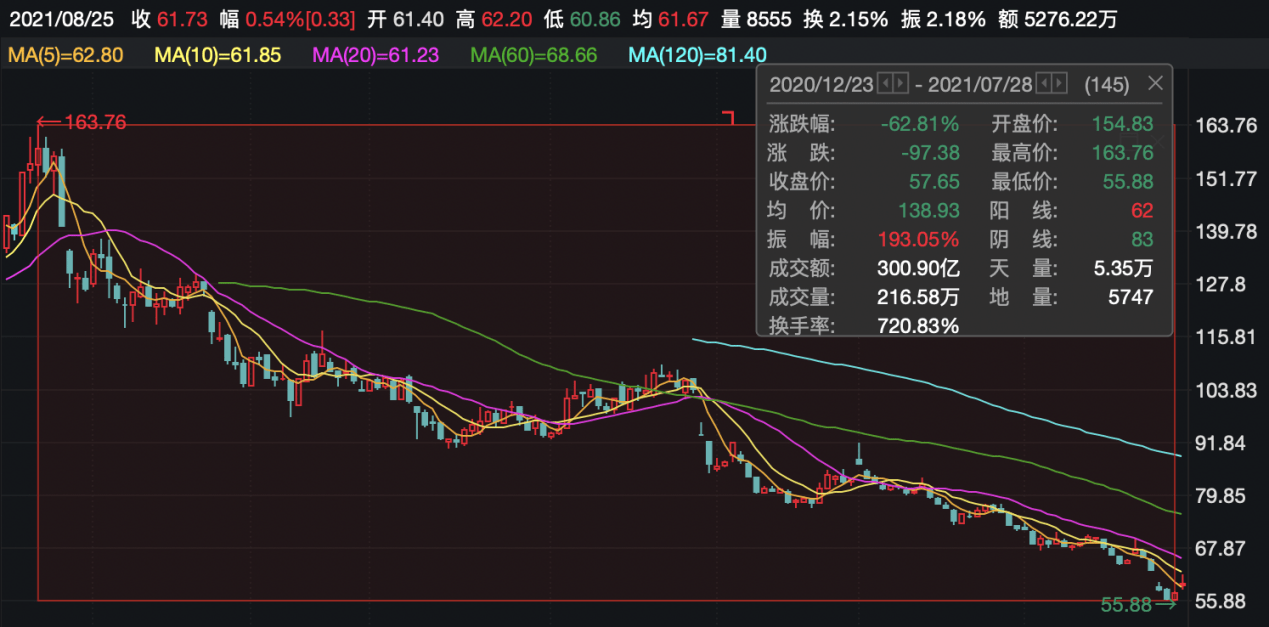The width and height of the screenshot is (1269, 627).
Task: Click the 79.85 price axis label
Action: coord(1222,496)
